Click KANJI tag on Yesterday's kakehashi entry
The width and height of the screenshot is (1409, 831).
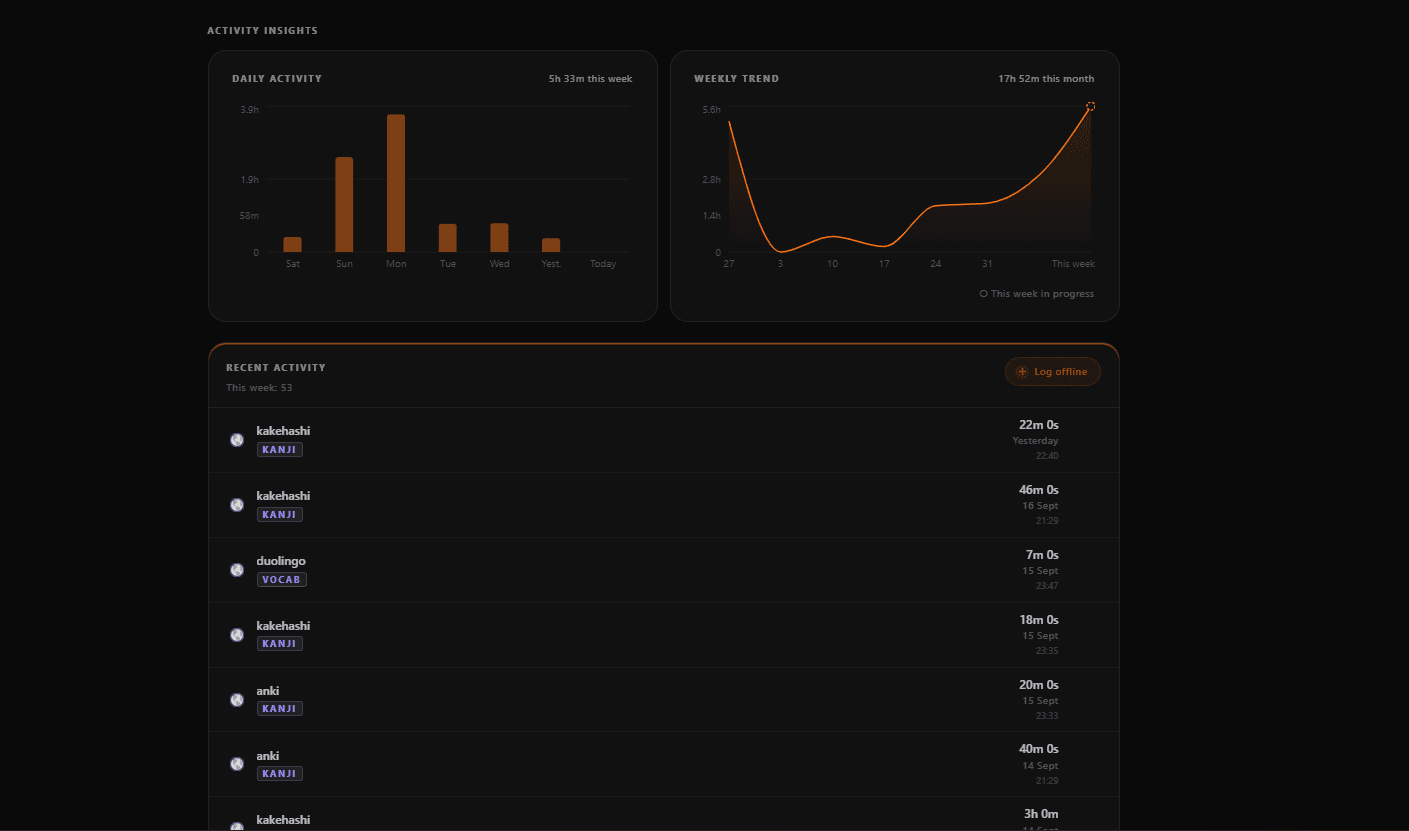pyautogui.click(x=280, y=449)
